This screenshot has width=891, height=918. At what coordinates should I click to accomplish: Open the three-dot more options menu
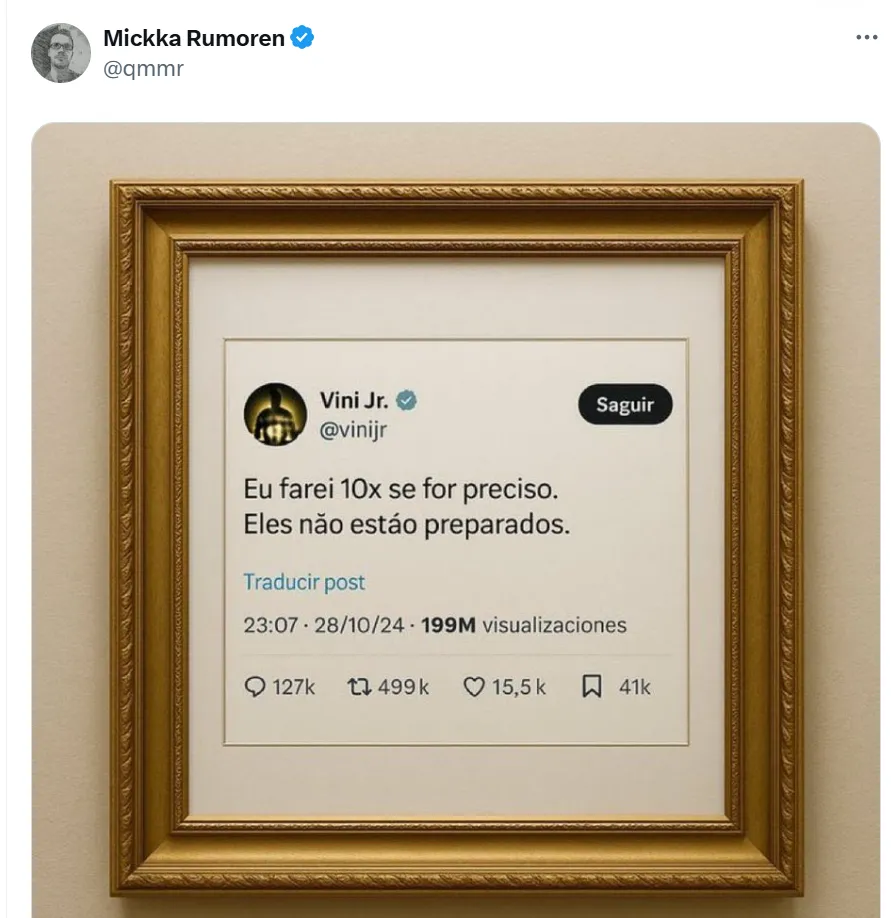click(866, 38)
